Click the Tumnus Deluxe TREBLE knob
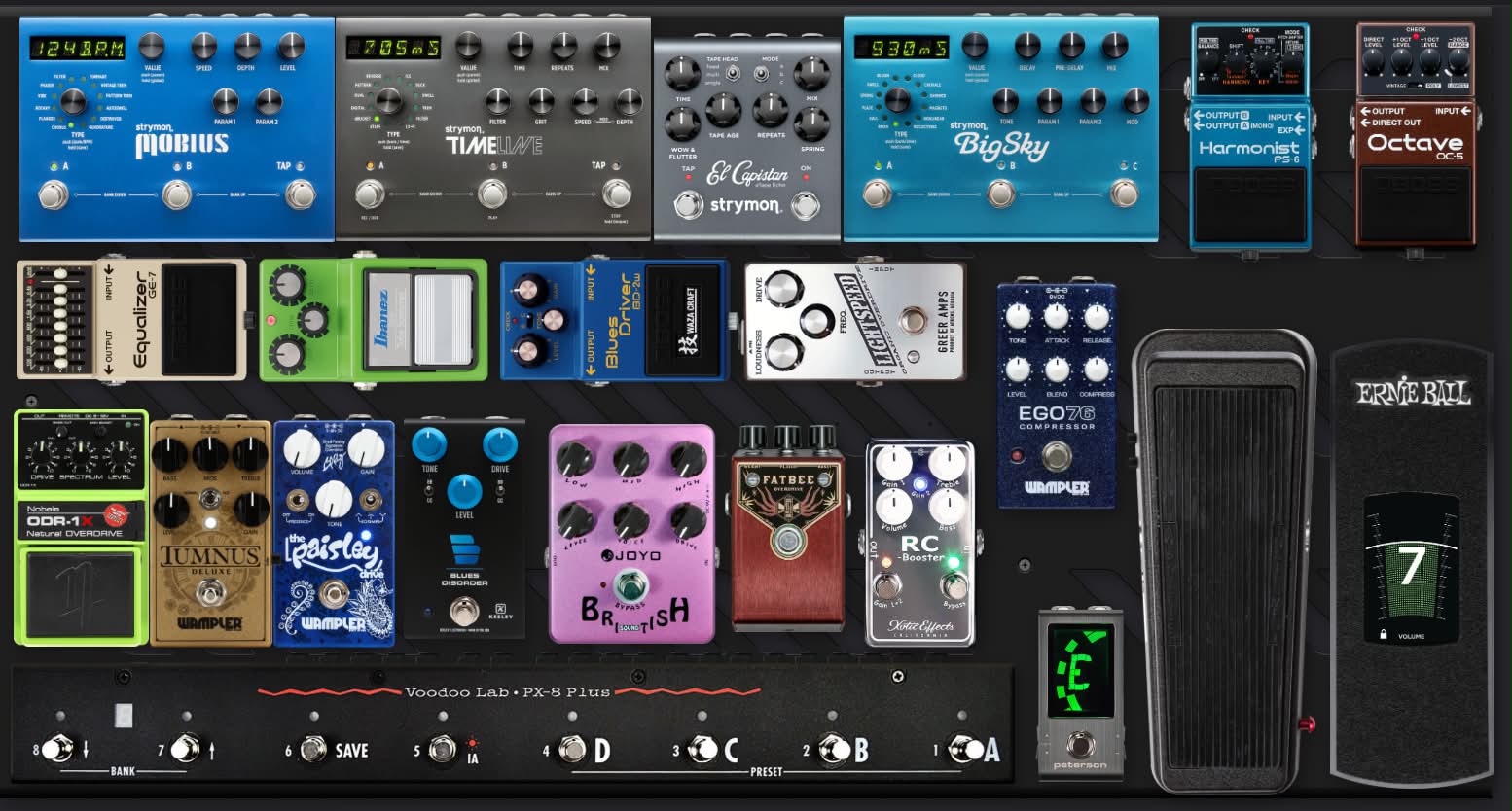The height and width of the screenshot is (811, 1512). 250,454
